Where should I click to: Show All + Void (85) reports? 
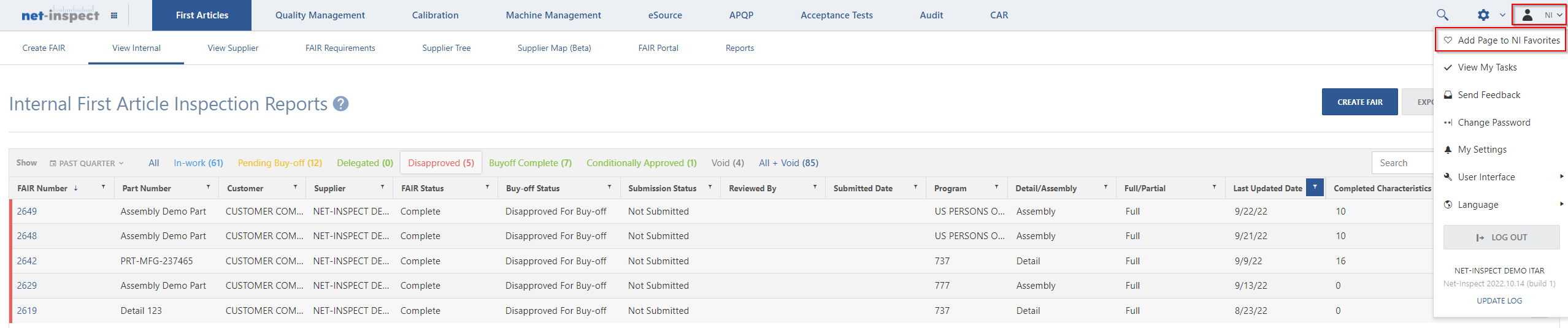[788, 163]
